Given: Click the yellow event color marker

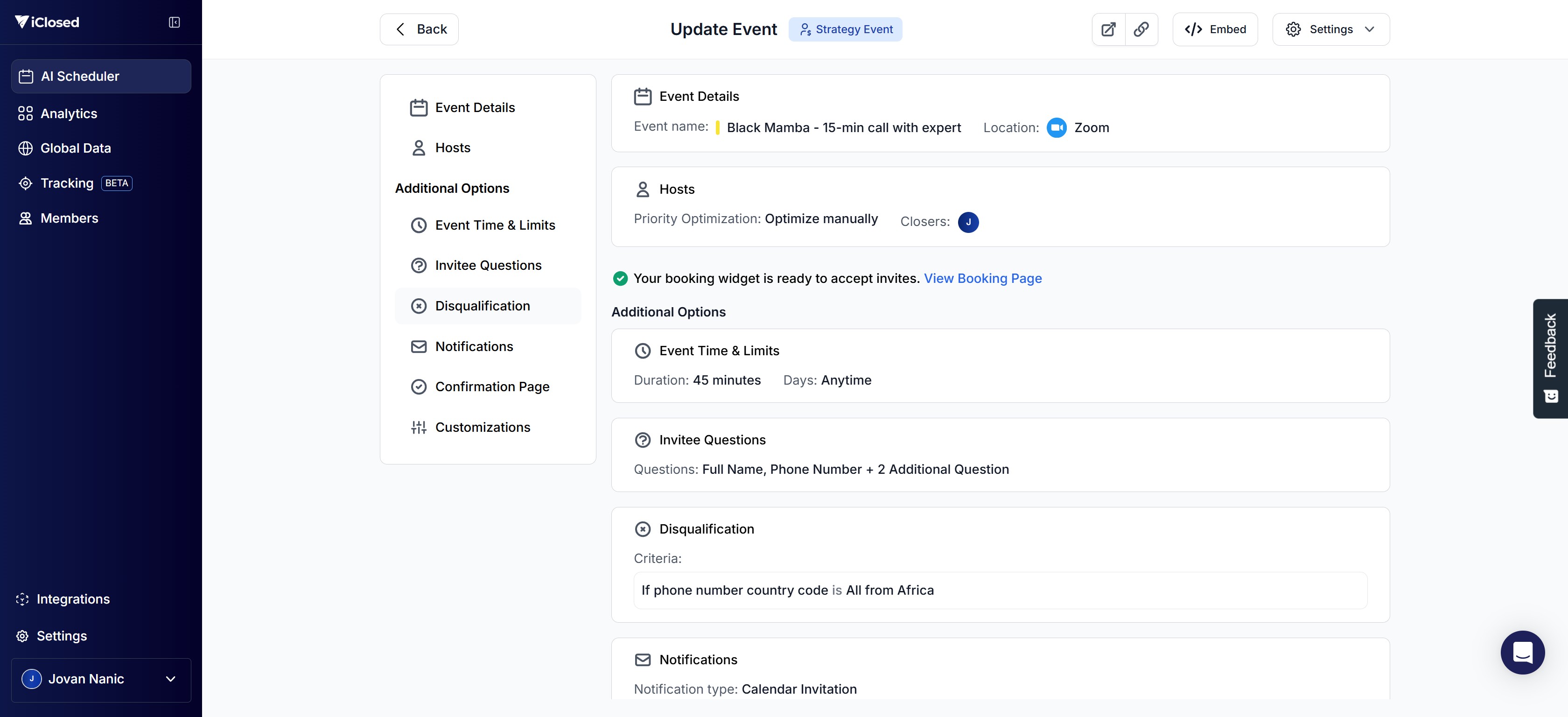Looking at the screenshot, I should (x=718, y=128).
